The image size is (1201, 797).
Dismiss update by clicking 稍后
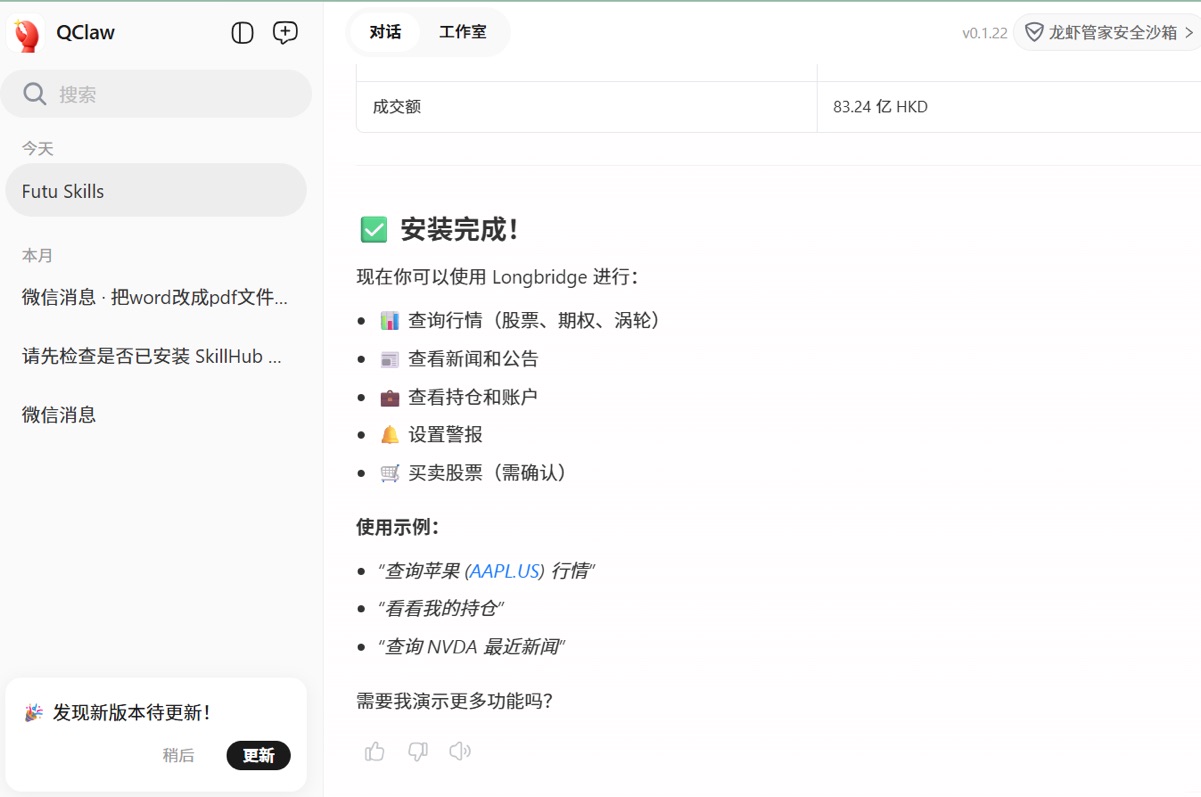pos(179,755)
